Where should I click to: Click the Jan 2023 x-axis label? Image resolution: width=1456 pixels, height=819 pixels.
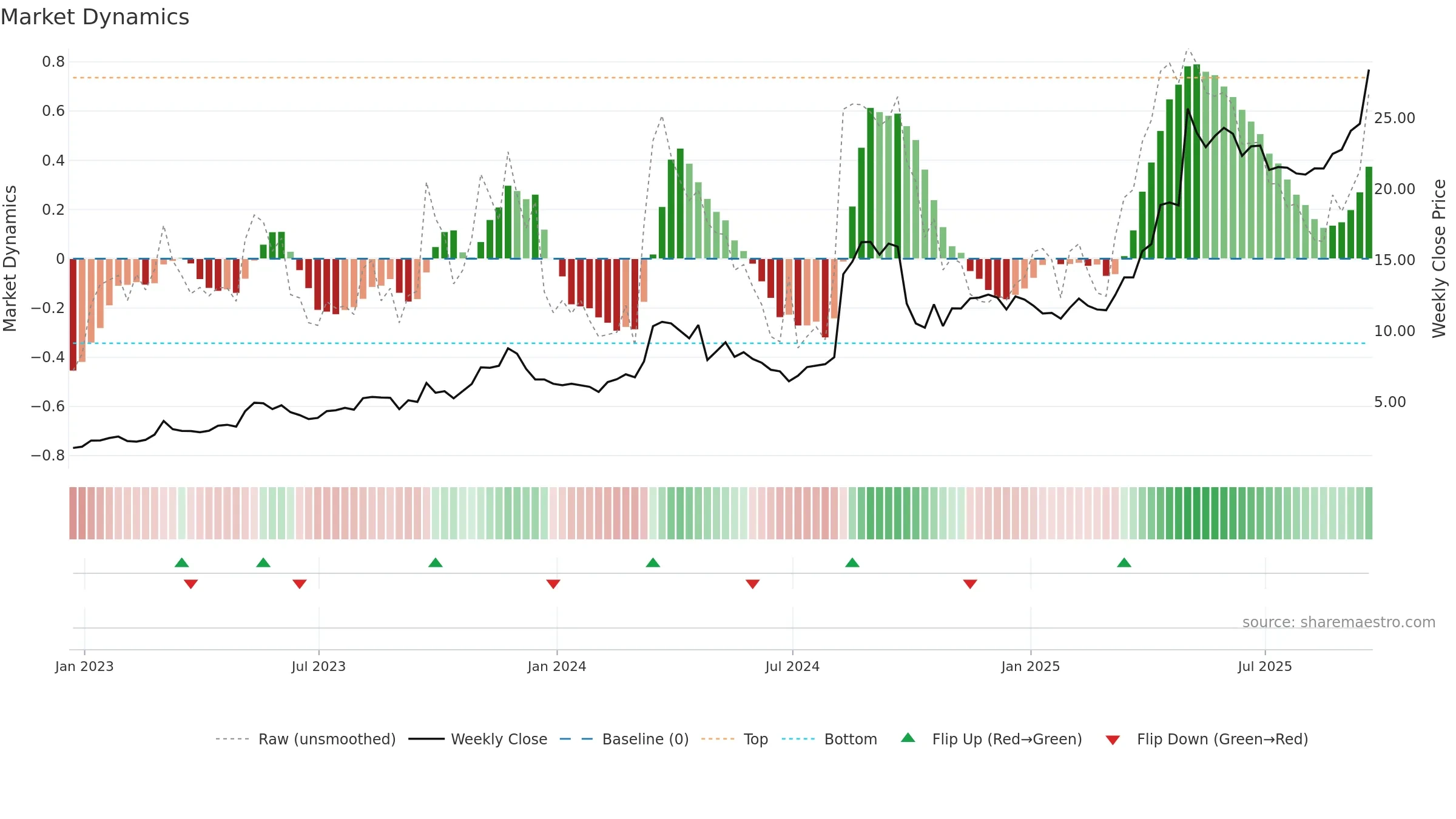(x=84, y=666)
